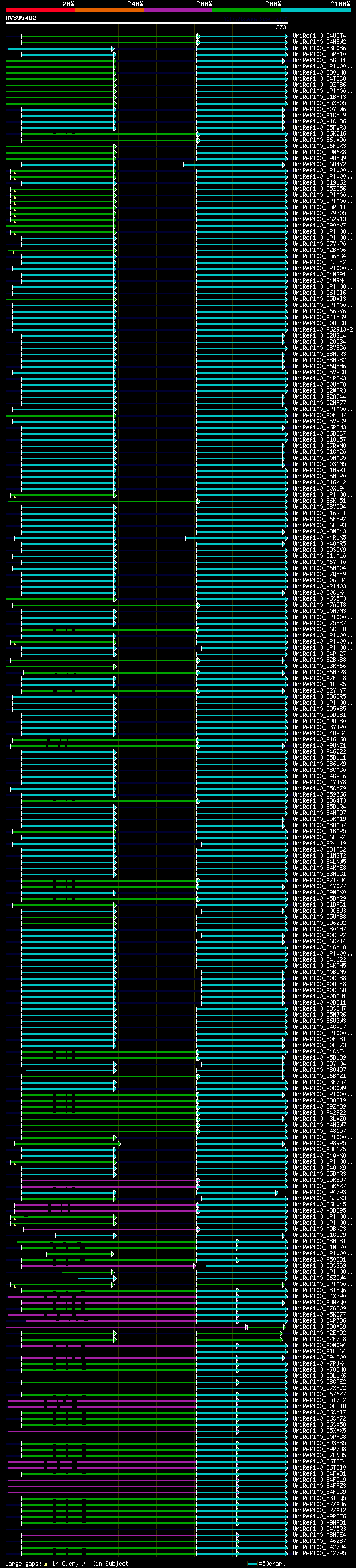Click hit label UniRef100_Q5KA19
Screen dimensions: 356x1568
coord(319,819)
